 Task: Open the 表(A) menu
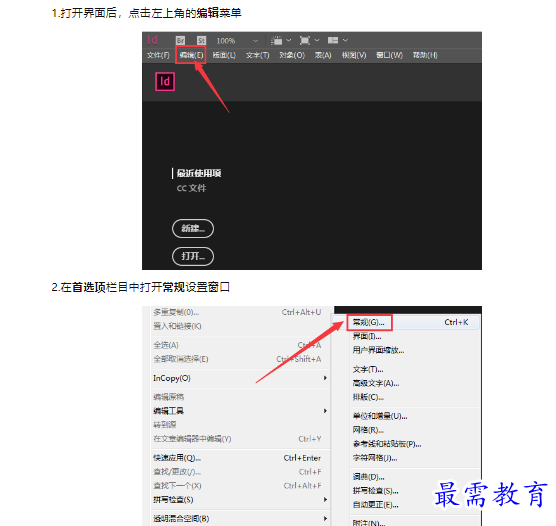[x=323, y=55]
